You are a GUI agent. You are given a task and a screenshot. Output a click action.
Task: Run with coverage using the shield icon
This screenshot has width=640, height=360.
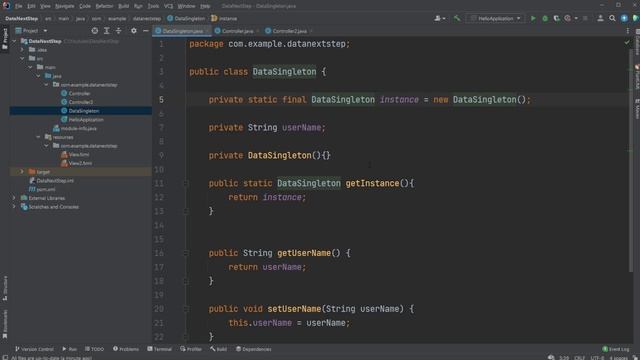click(x=556, y=18)
